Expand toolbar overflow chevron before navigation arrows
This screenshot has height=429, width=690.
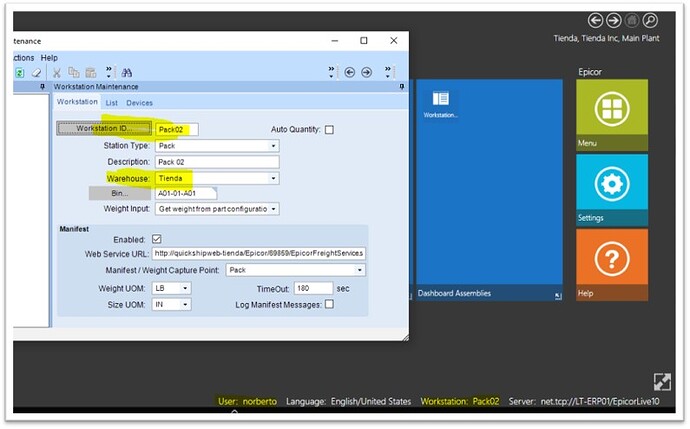[x=331, y=72]
